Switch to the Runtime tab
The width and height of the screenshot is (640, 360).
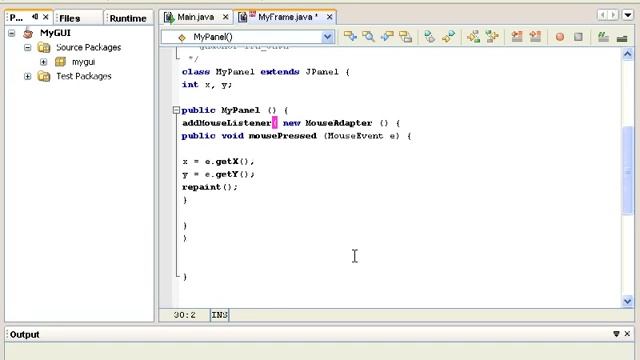point(128,18)
